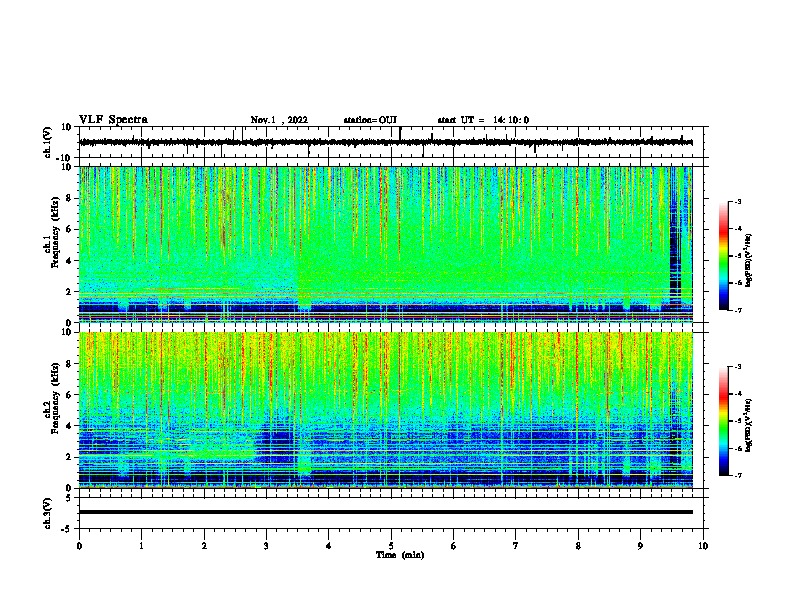Click the ch.1 spectrogram panel
This screenshot has height=612, width=792.
(x=385, y=244)
